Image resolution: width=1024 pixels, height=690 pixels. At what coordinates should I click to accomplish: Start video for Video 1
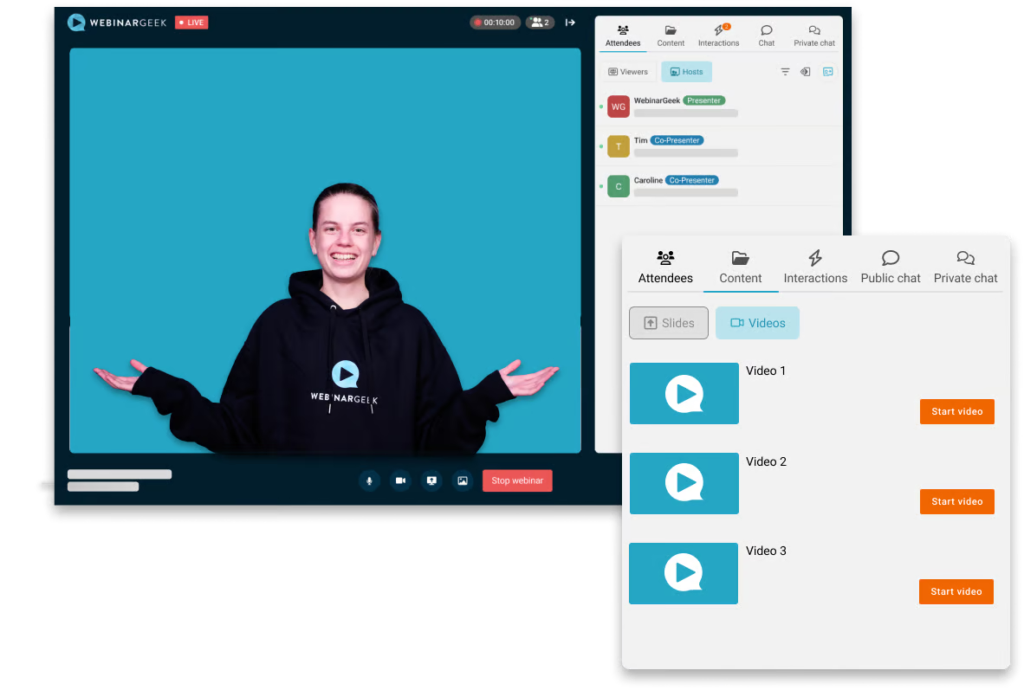tap(957, 412)
